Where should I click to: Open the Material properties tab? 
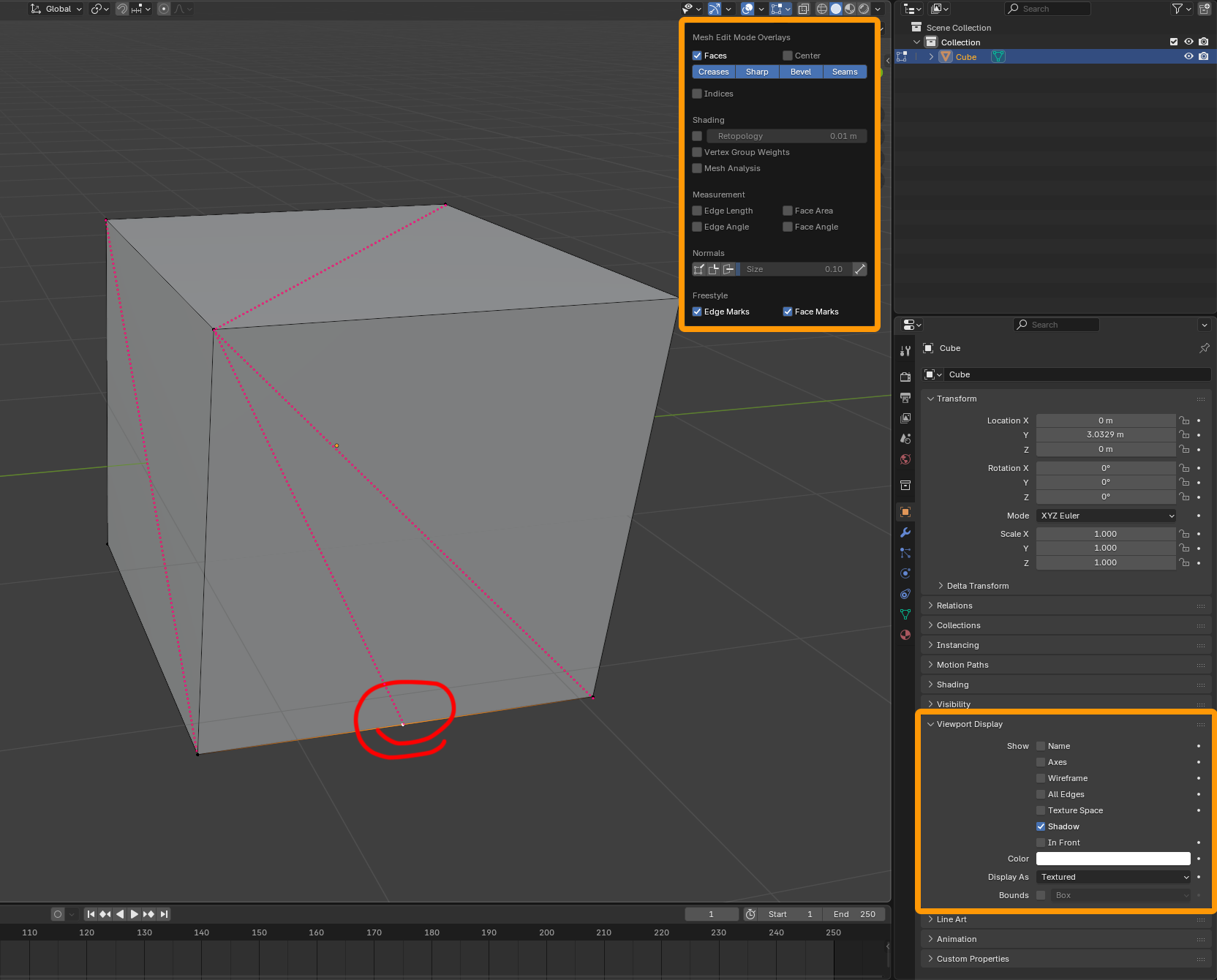pyautogui.click(x=905, y=635)
